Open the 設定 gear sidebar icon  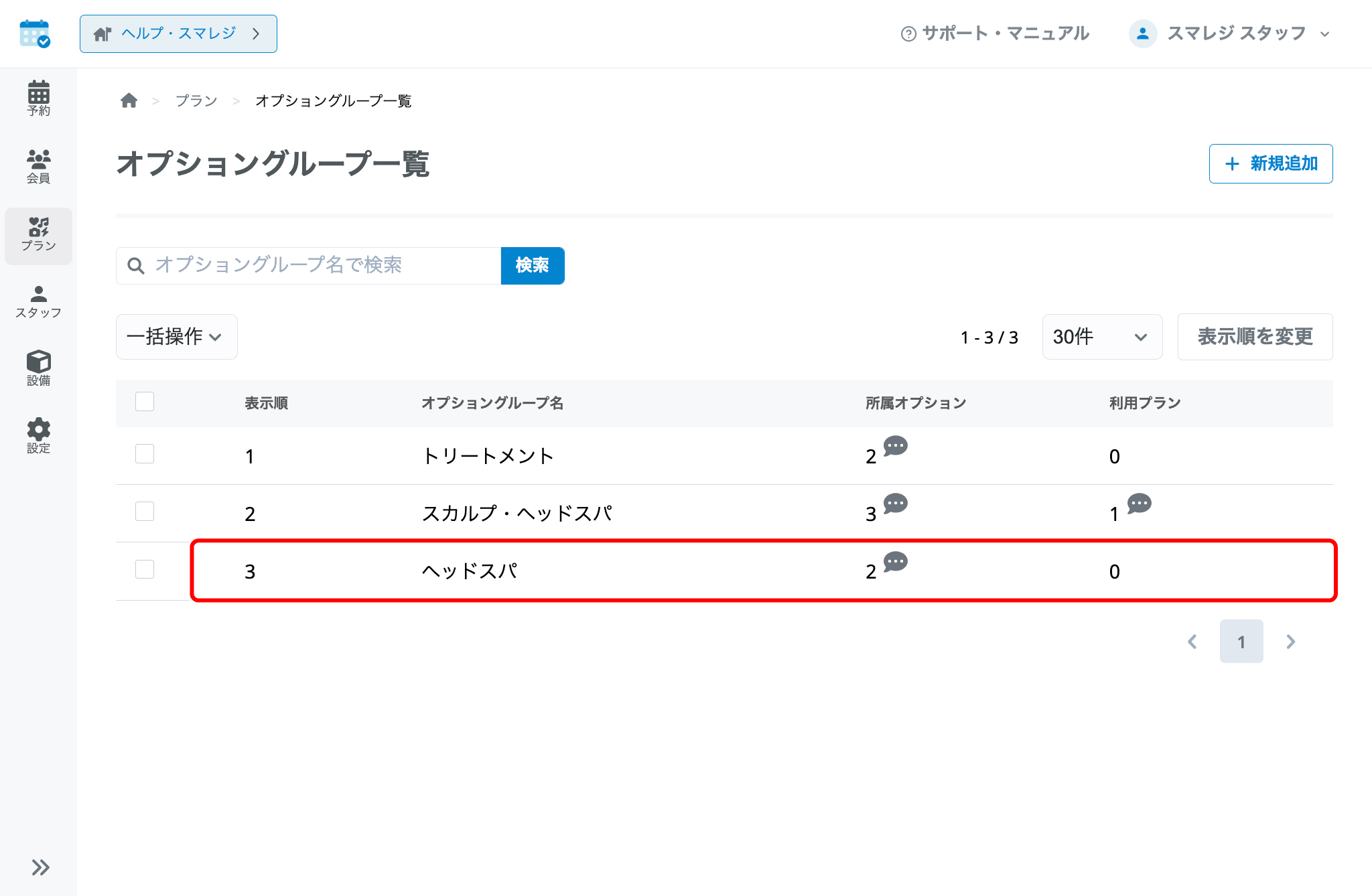(38, 436)
